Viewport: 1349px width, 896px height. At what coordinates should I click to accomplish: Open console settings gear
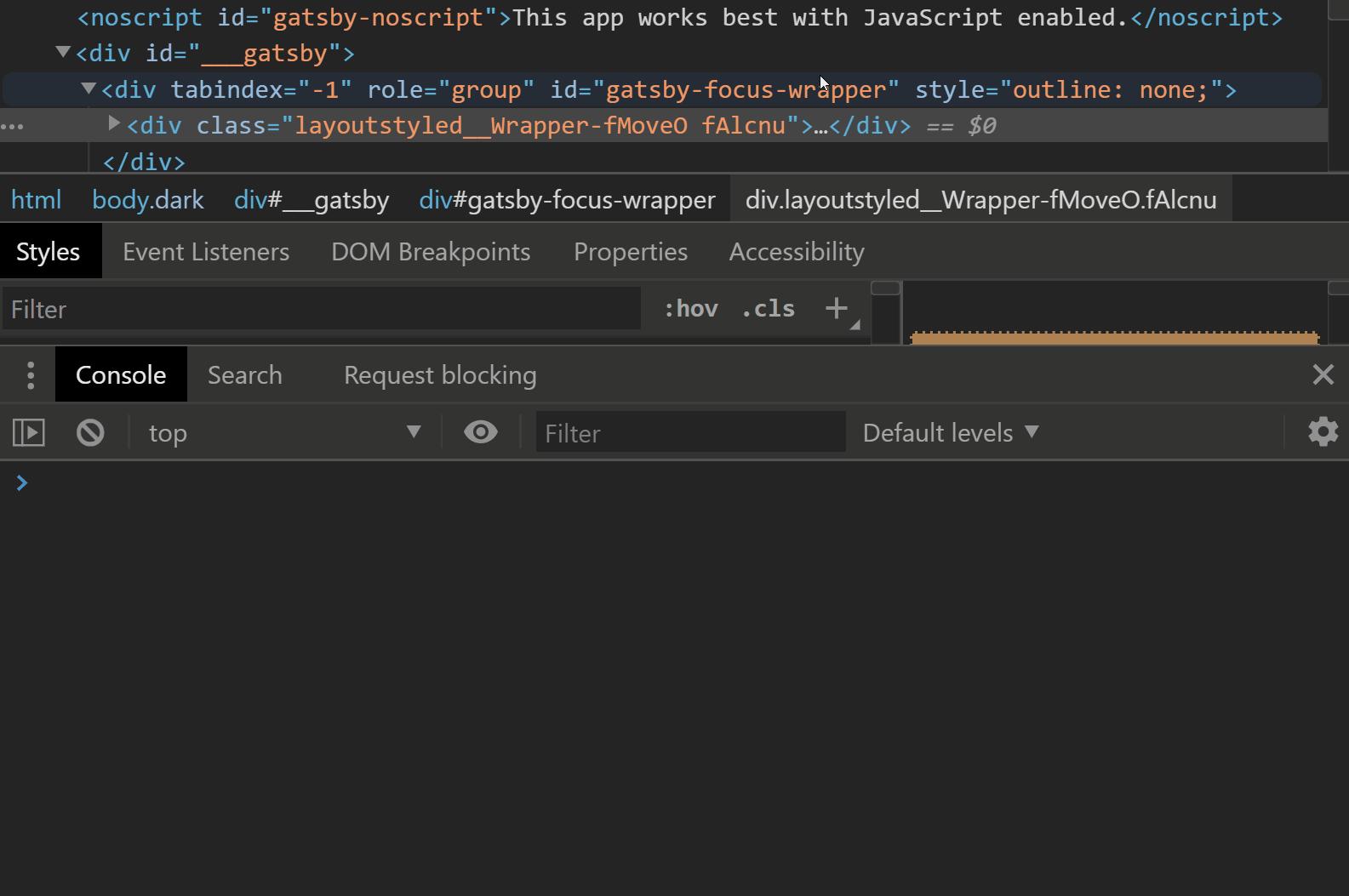(x=1323, y=432)
